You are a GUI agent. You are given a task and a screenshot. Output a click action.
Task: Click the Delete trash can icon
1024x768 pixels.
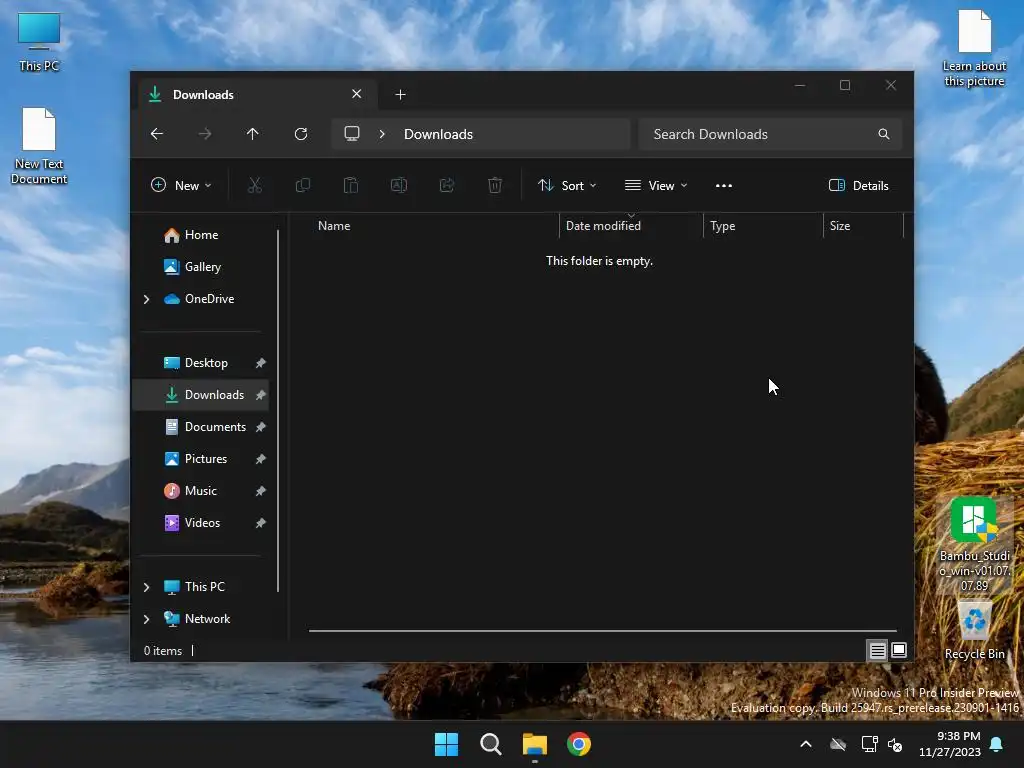point(495,185)
